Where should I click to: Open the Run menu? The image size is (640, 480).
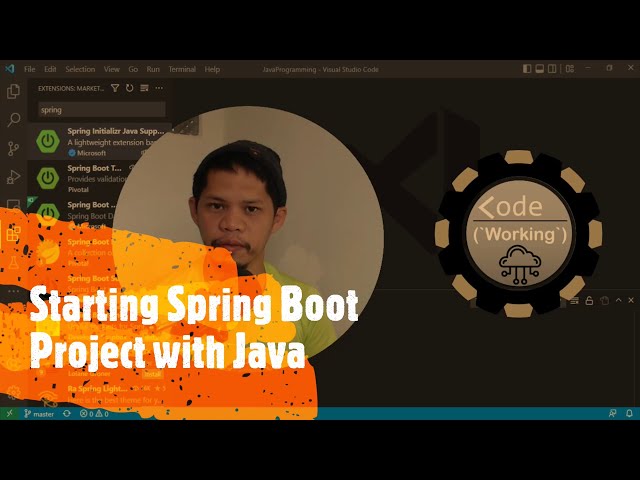[153, 69]
